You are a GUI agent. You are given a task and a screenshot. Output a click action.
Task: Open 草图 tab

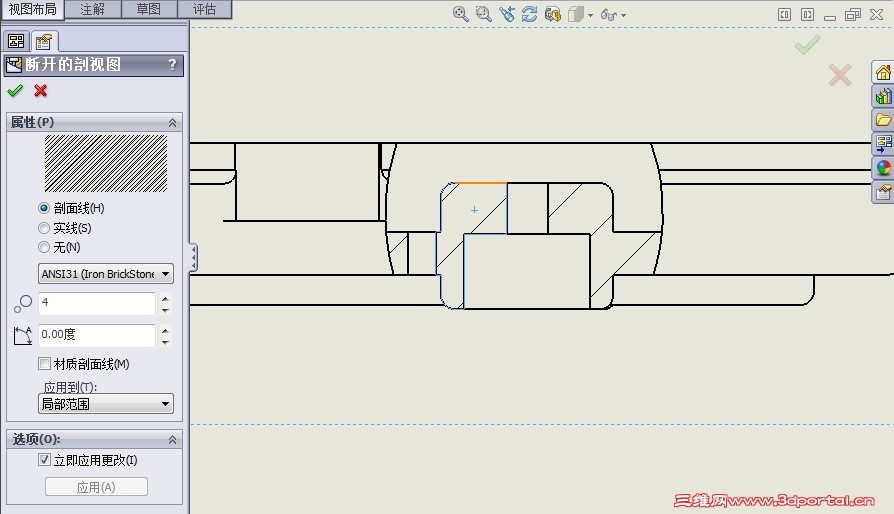(x=149, y=9)
